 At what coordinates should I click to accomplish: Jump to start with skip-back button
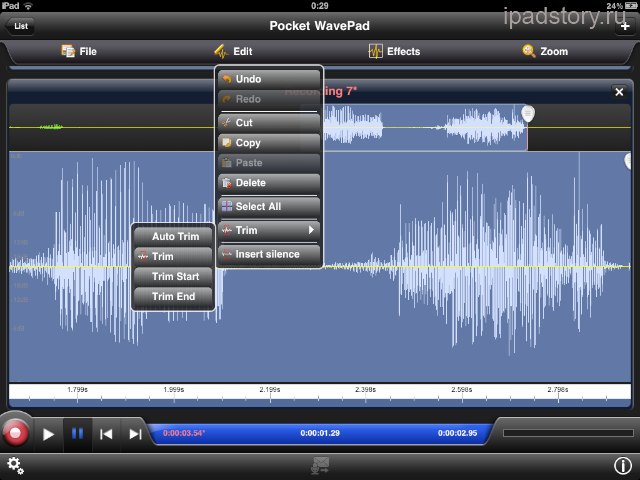click(106, 434)
